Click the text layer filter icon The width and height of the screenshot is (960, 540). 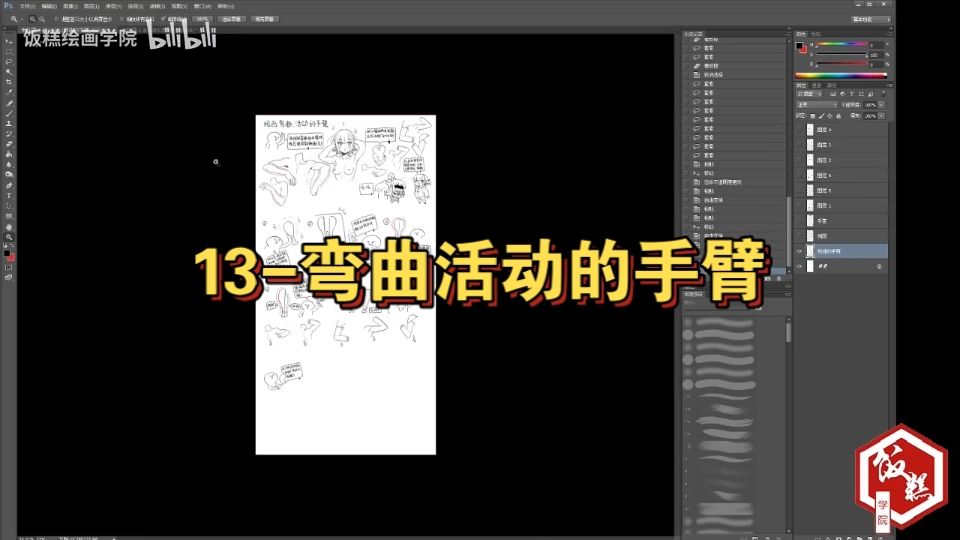pos(852,94)
